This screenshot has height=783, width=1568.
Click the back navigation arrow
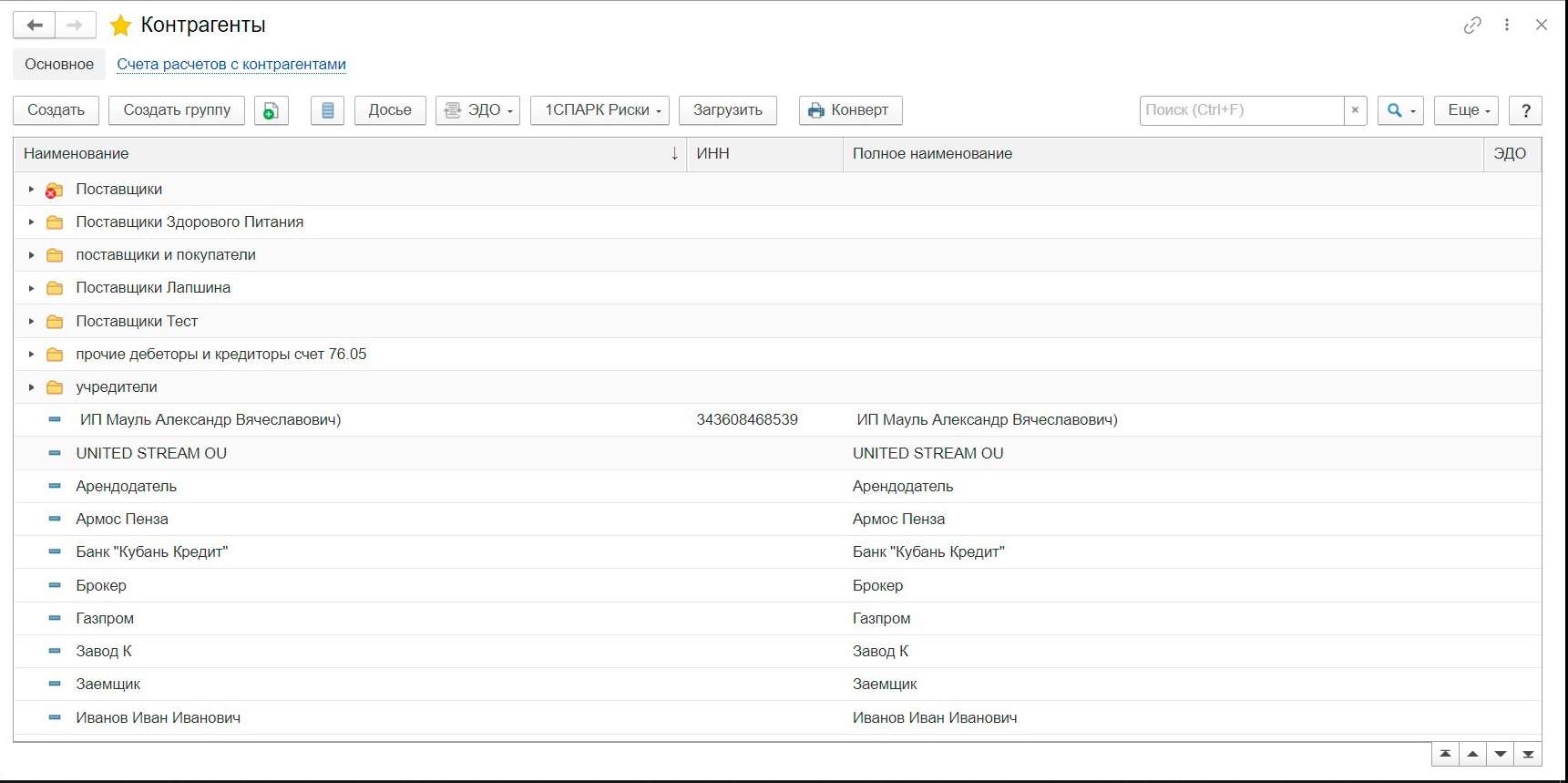click(35, 26)
